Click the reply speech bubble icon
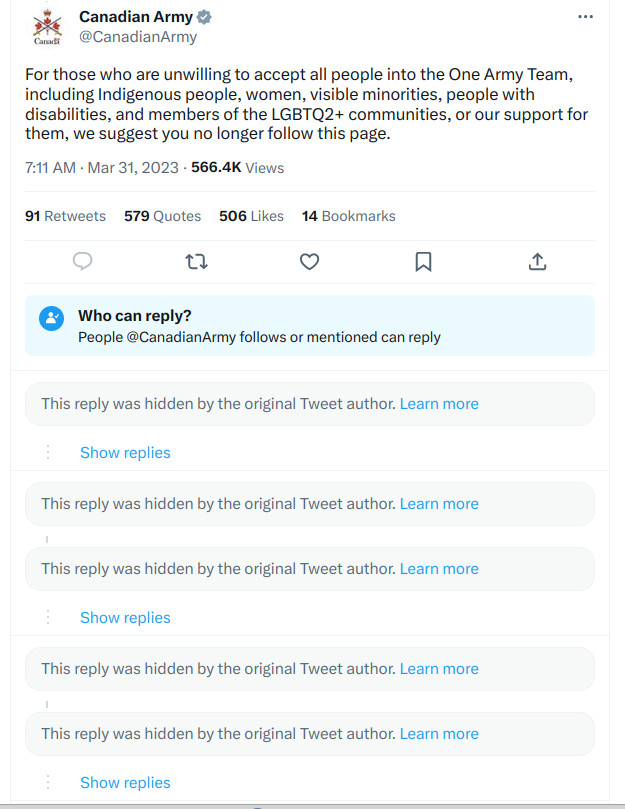 point(83,261)
